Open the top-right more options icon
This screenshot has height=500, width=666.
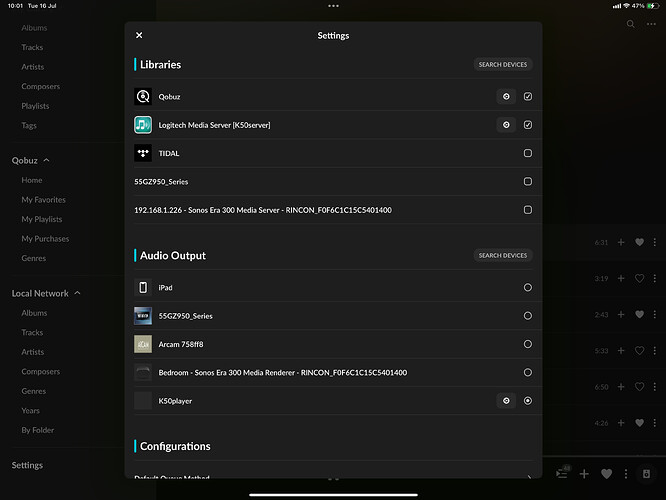651,24
